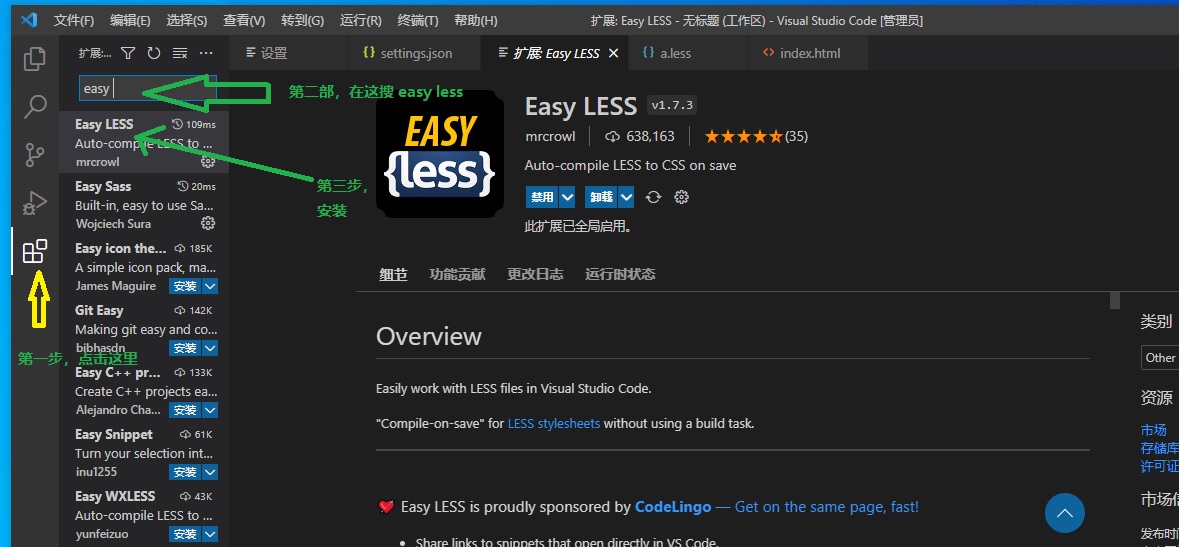Open the Run and Debug view
Screen dimensions: 1179x547
pos(35,203)
